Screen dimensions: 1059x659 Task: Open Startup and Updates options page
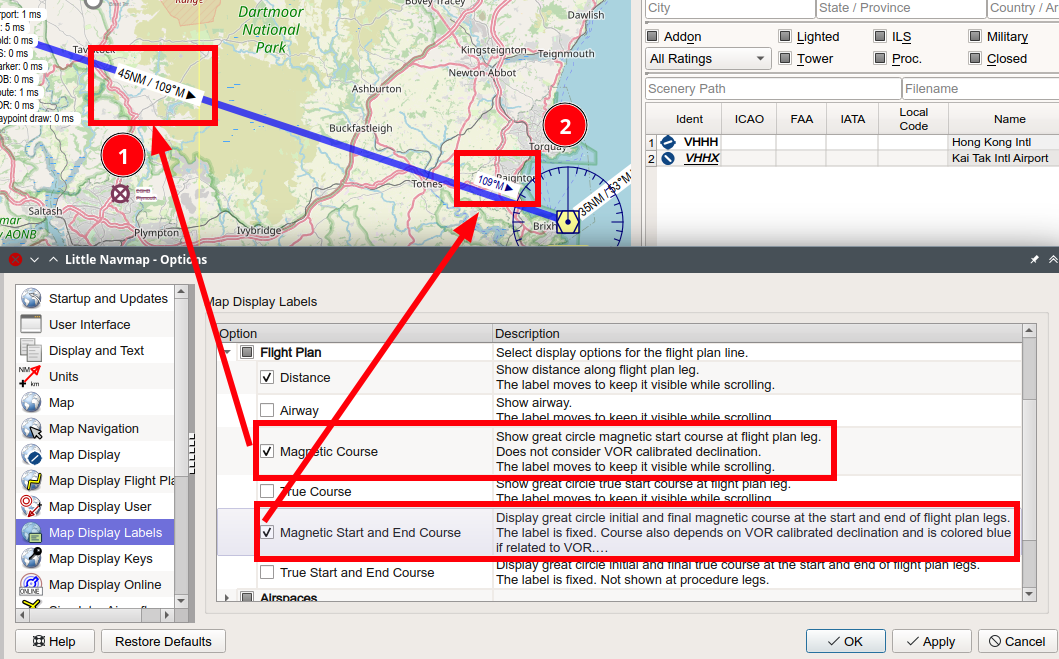pos(108,298)
